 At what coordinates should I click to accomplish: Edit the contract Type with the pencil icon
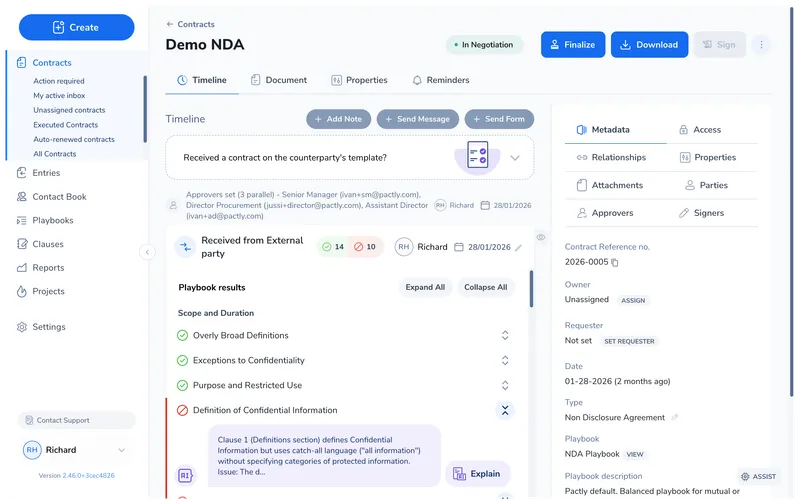pyautogui.click(x=674, y=417)
